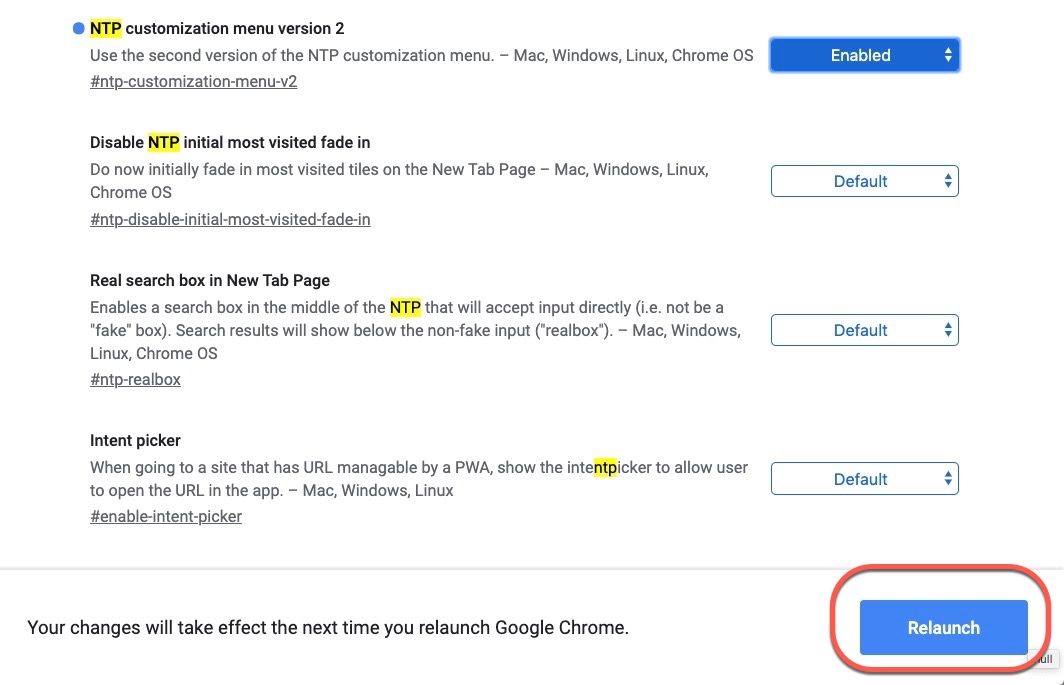
Task: Click the partially hidden 'null' tooltip label
Action: tap(1043, 660)
